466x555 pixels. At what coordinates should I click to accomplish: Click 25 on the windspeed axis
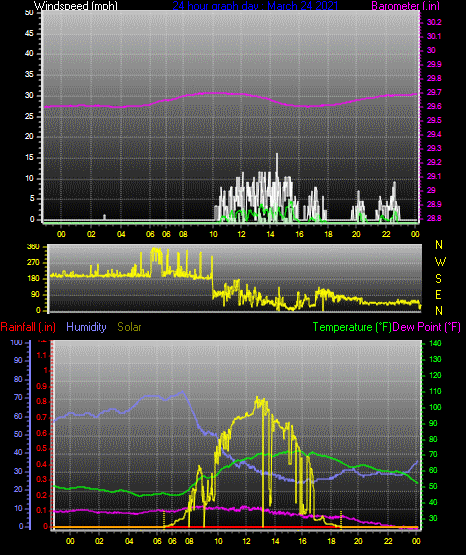click(x=29, y=116)
